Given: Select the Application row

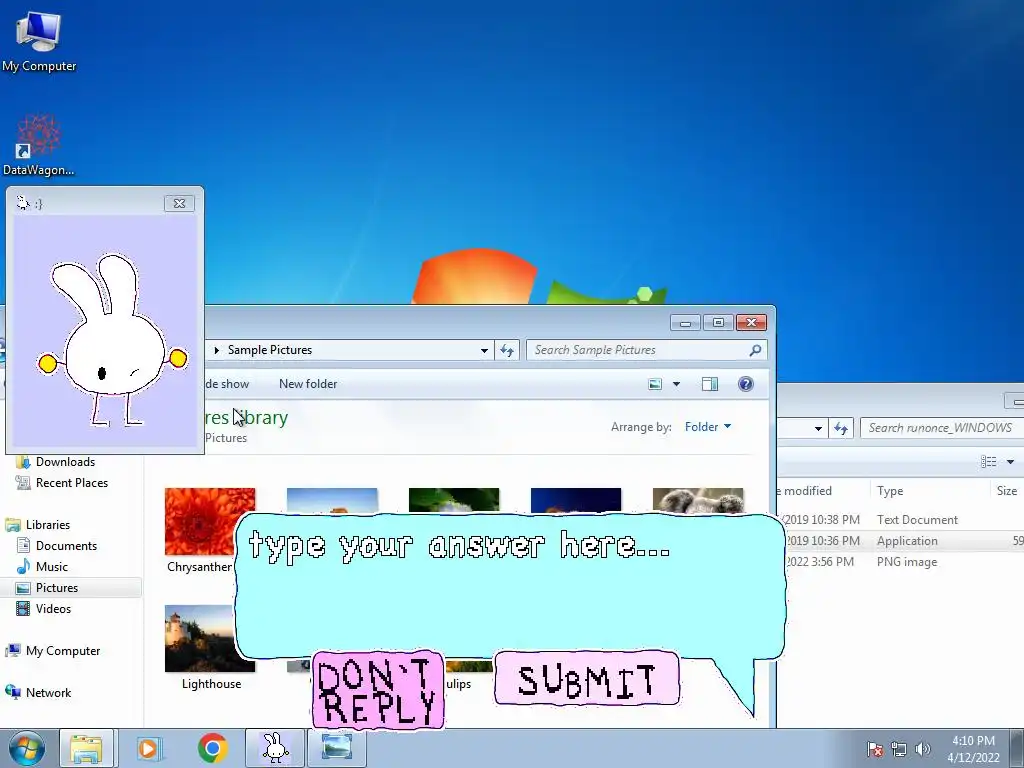Looking at the screenshot, I should 901,541.
